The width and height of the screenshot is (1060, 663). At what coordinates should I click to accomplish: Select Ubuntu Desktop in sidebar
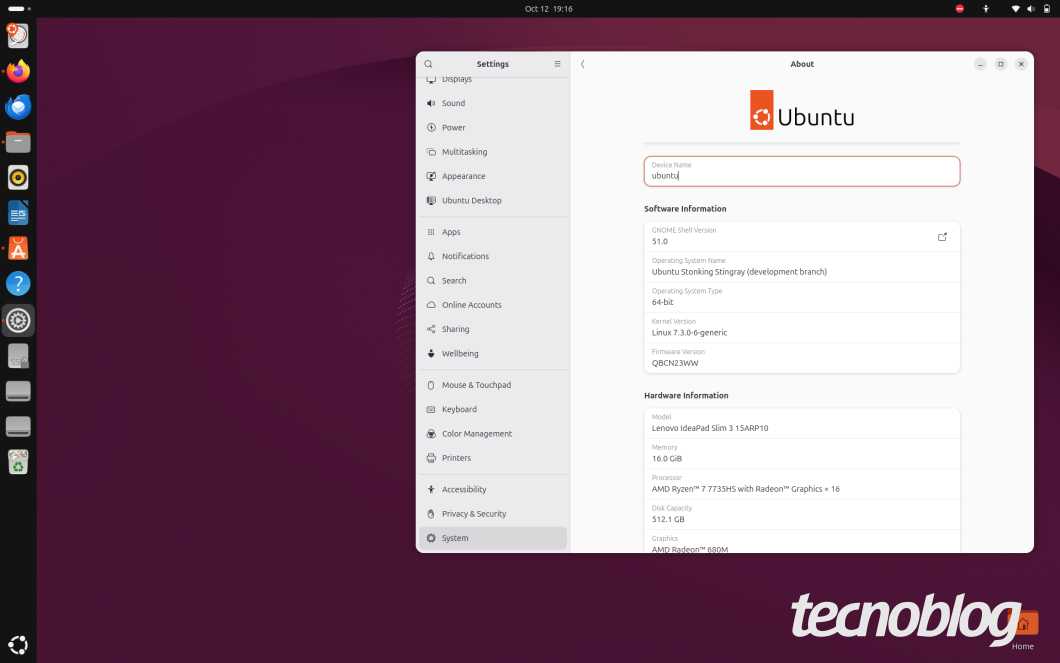coord(493,201)
